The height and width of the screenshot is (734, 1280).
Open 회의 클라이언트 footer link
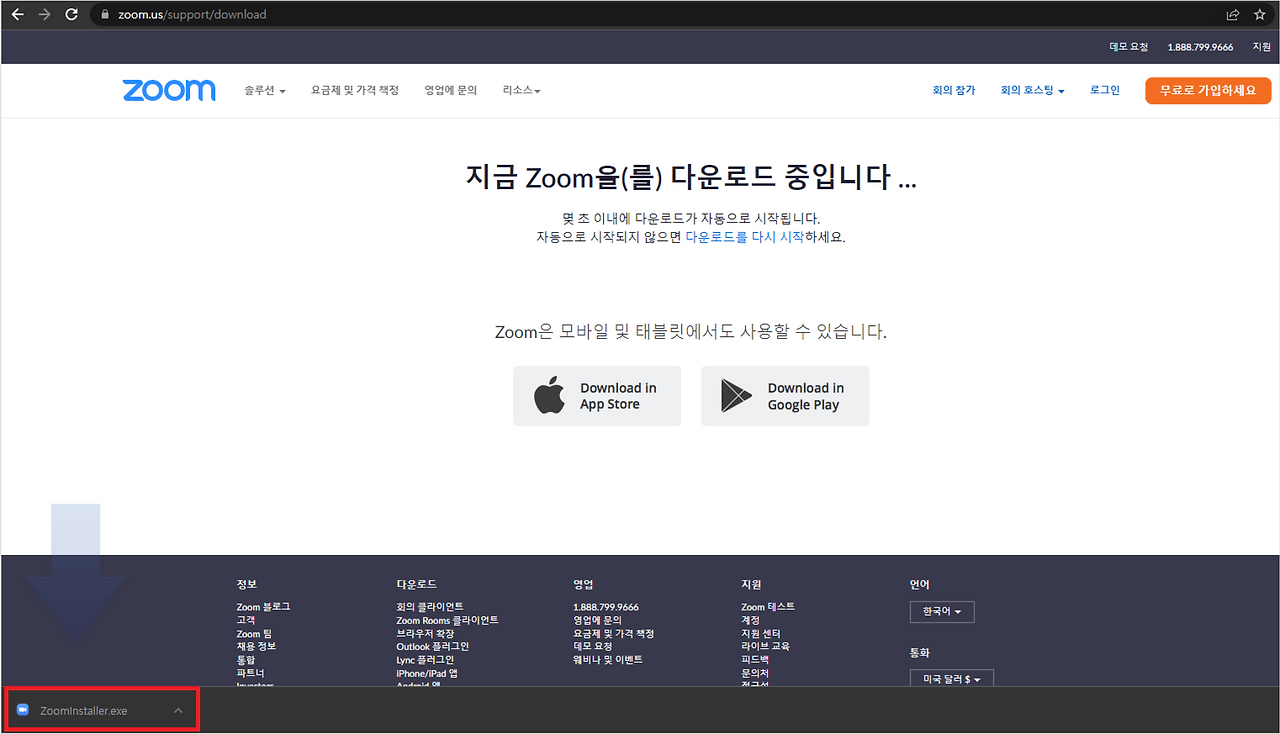430,607
